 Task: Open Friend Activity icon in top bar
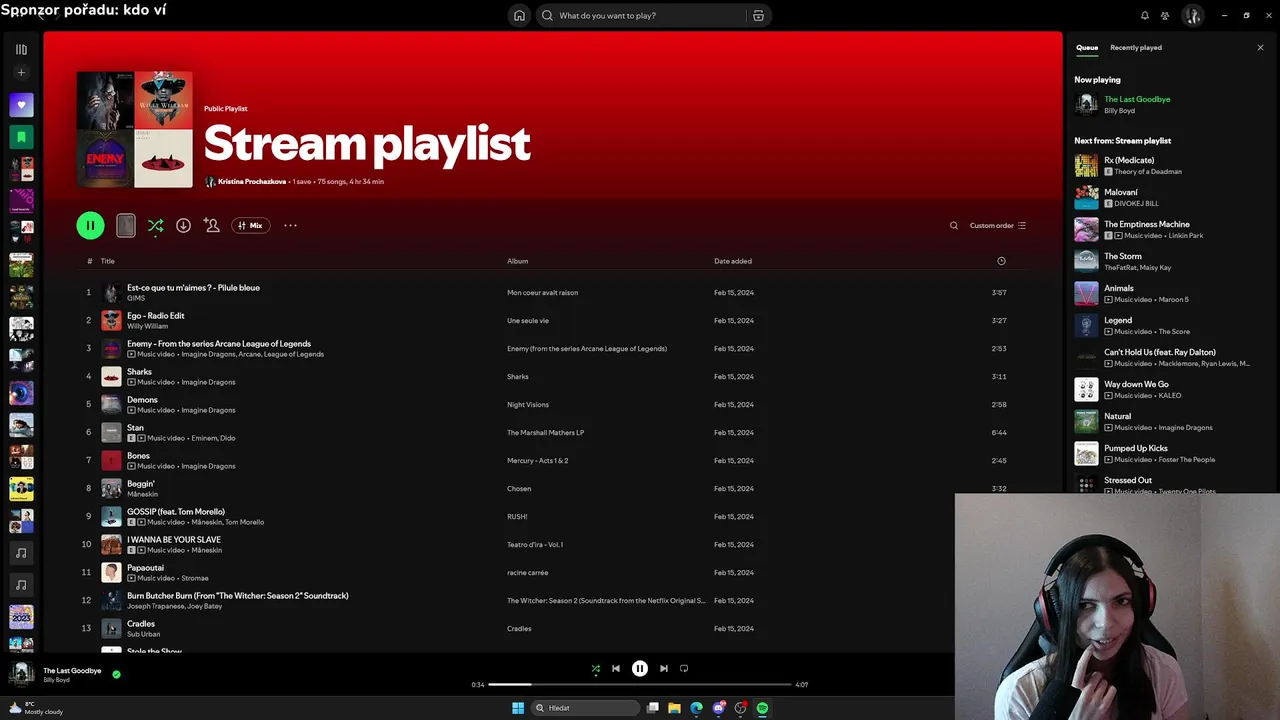click(x=1165, y=16)
